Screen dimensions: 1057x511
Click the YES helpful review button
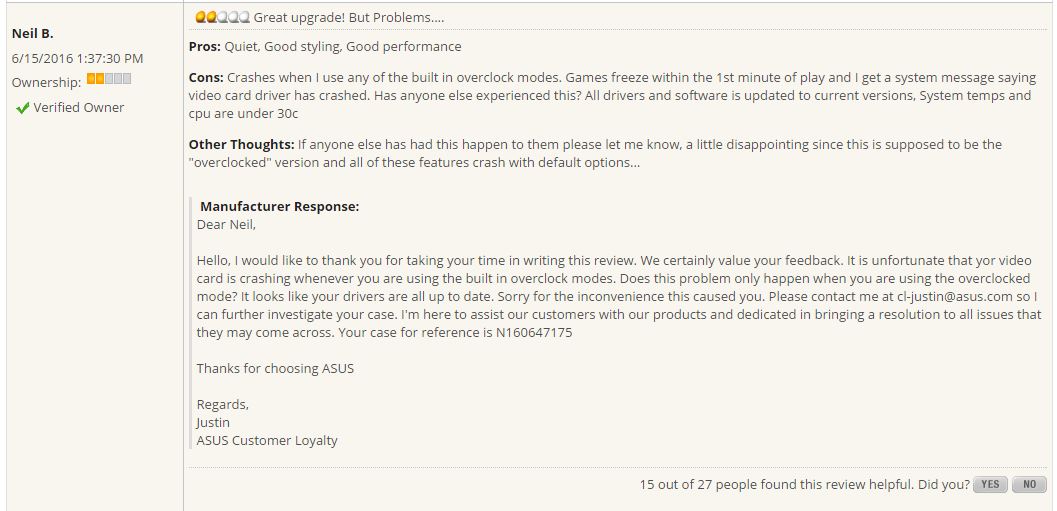point(990,484)
